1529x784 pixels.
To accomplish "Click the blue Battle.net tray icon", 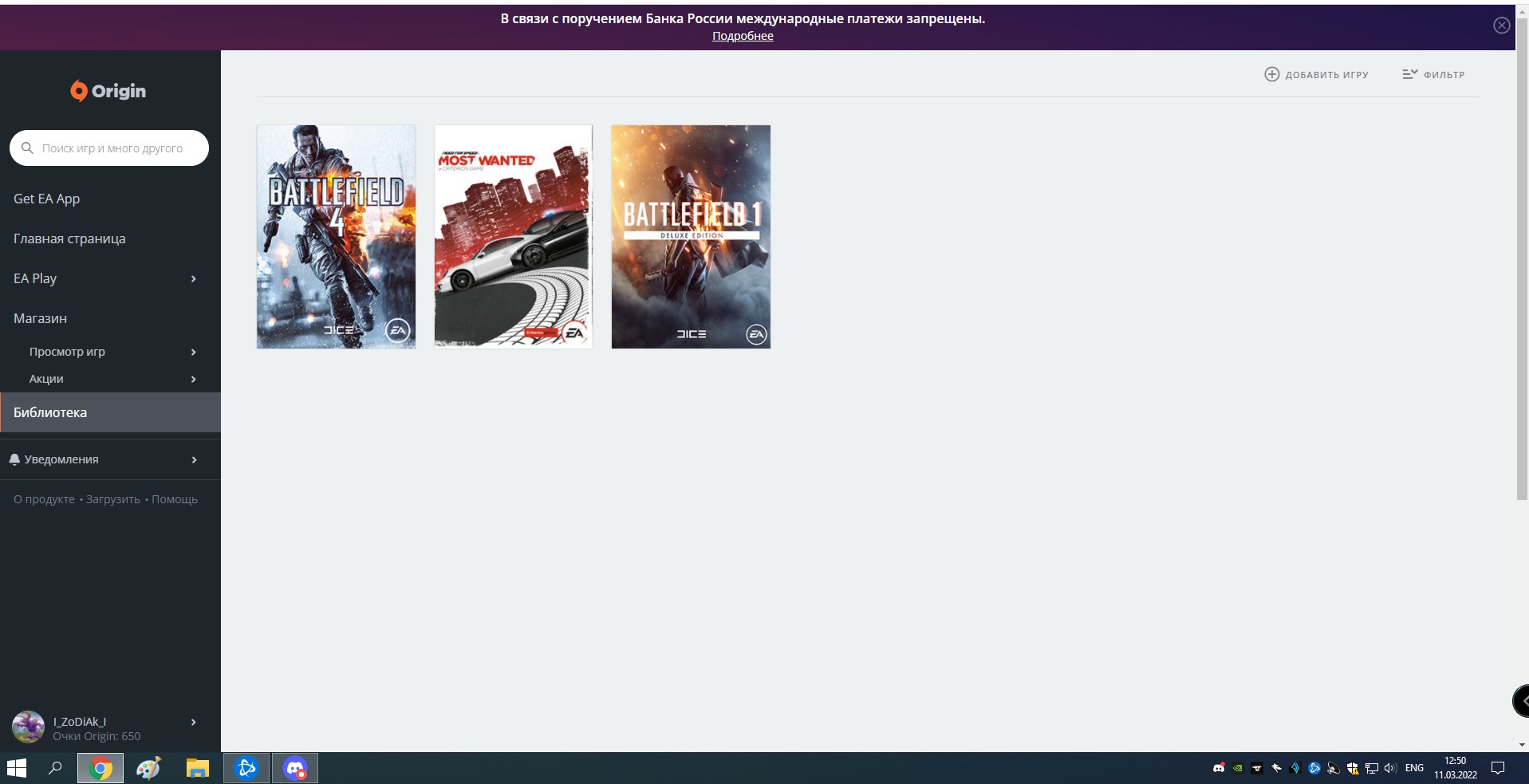I will (1314, 768).
